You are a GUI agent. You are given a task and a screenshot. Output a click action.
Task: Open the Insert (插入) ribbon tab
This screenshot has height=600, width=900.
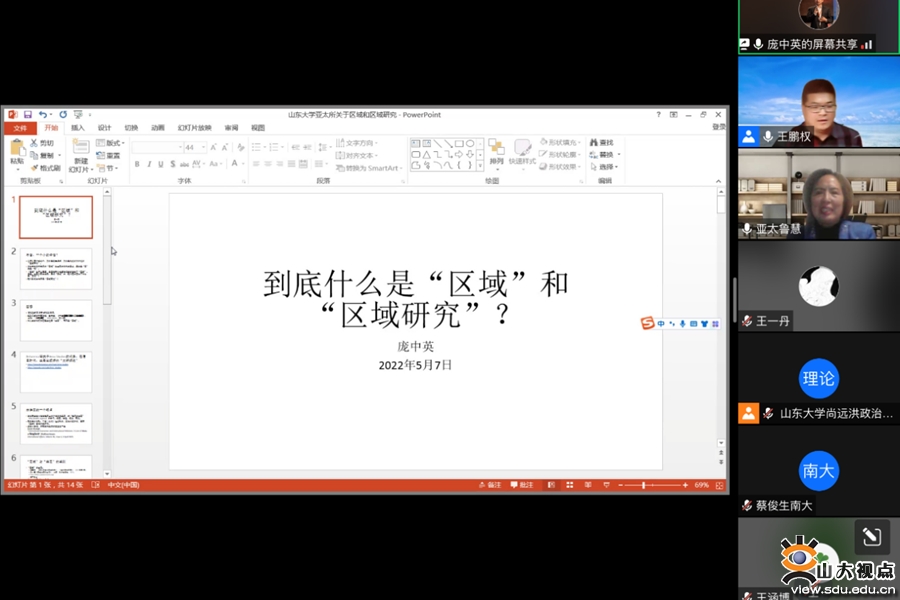click(78, 128)
